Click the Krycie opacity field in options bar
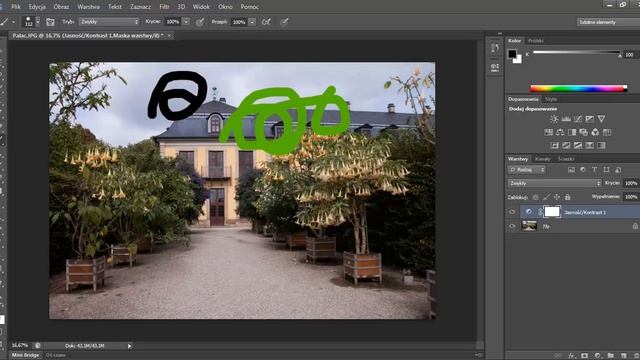The image size is (640, 360). coord(173,22)
